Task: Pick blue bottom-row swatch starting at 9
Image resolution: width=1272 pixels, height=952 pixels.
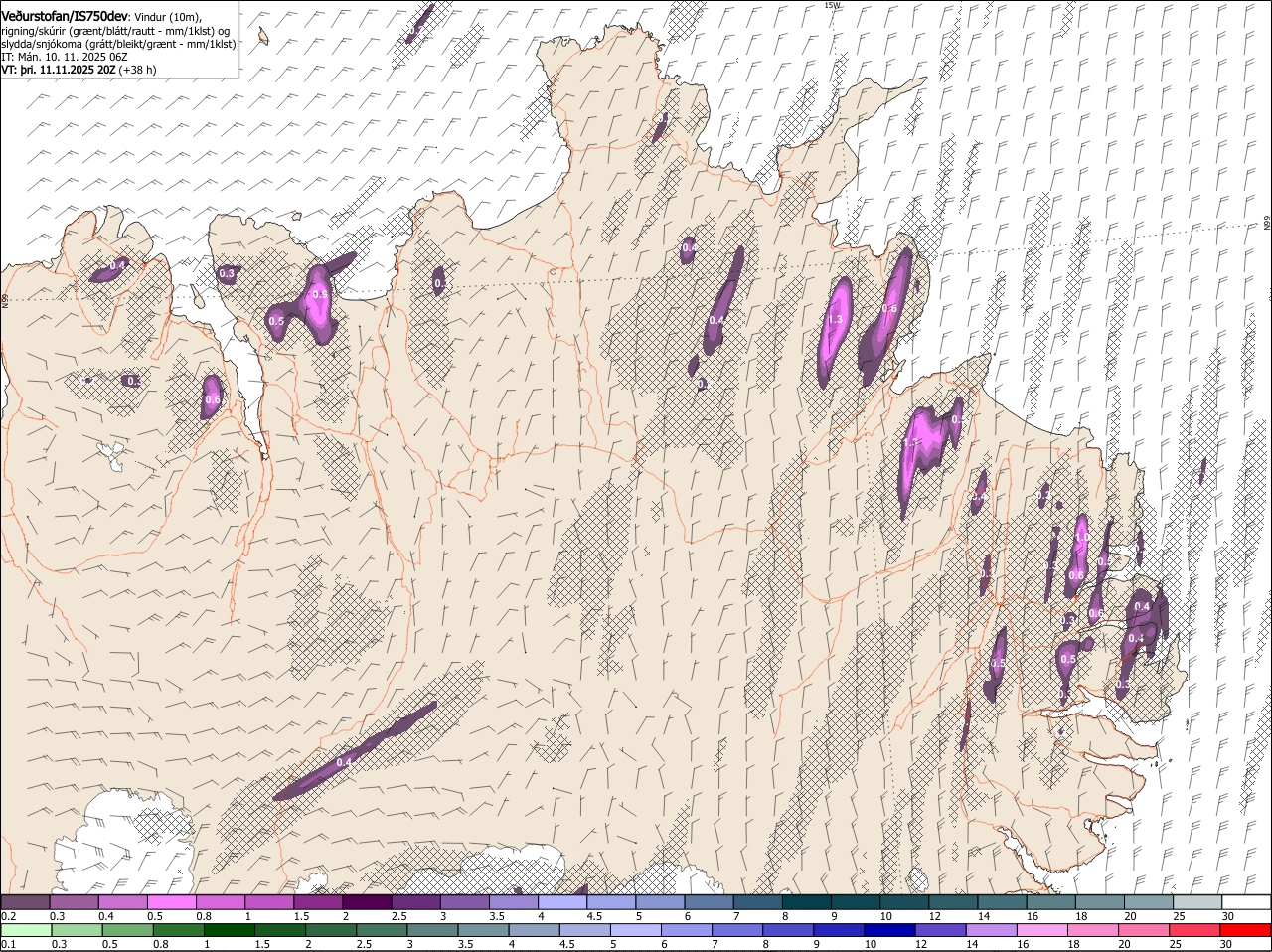Action: [x=838, y=931]
